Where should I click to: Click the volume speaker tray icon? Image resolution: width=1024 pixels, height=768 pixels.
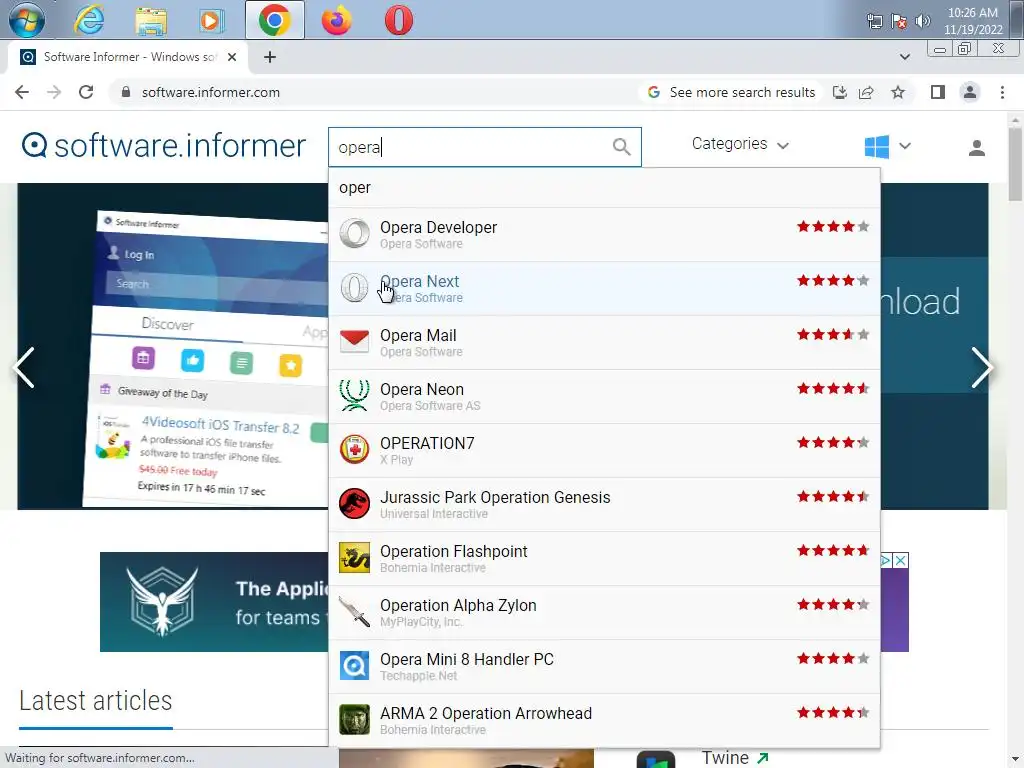[x=922, y=21]
